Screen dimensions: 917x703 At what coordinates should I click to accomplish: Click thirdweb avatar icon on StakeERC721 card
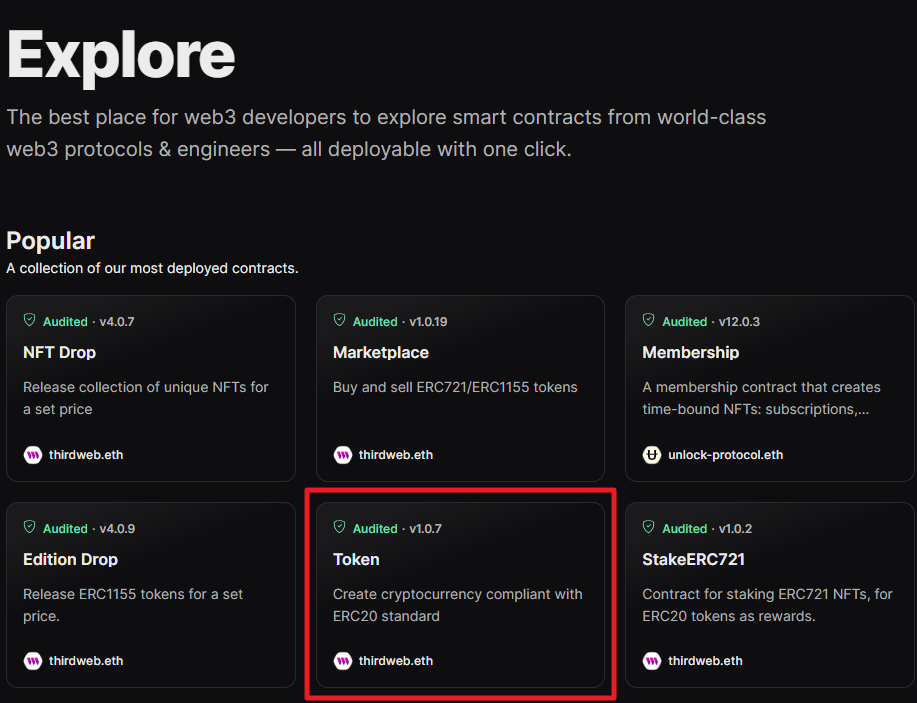652,661
